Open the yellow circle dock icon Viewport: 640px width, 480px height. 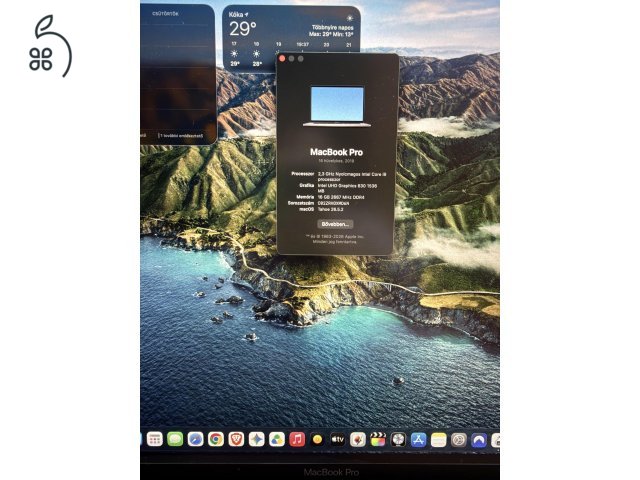pos(317,440)
